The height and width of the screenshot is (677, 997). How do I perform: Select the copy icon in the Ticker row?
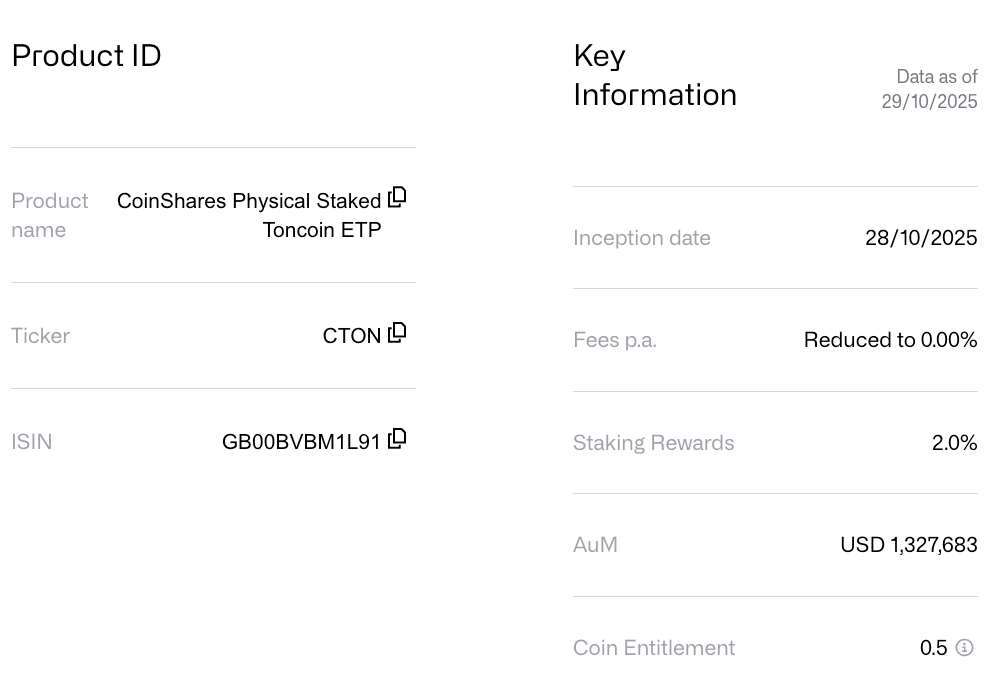[396, 333]
